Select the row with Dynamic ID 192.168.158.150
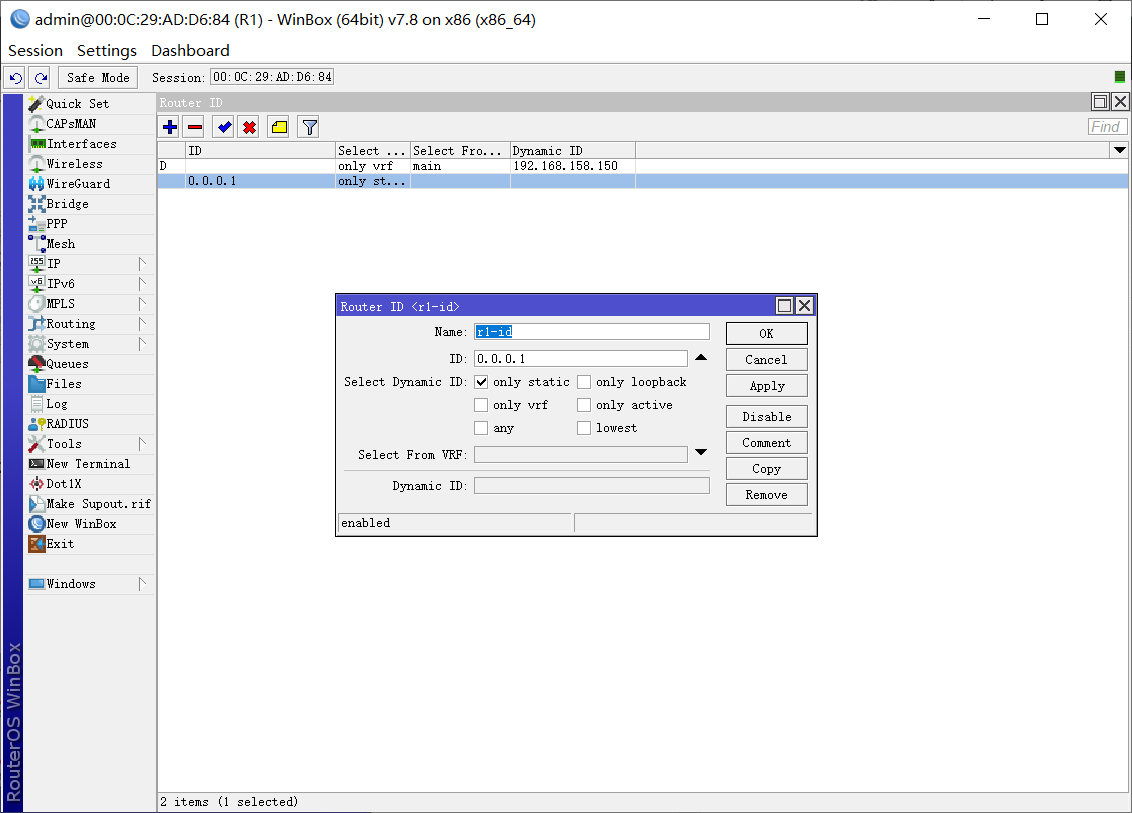This screenshot has height=813, width=1132. tap(643, 166)
